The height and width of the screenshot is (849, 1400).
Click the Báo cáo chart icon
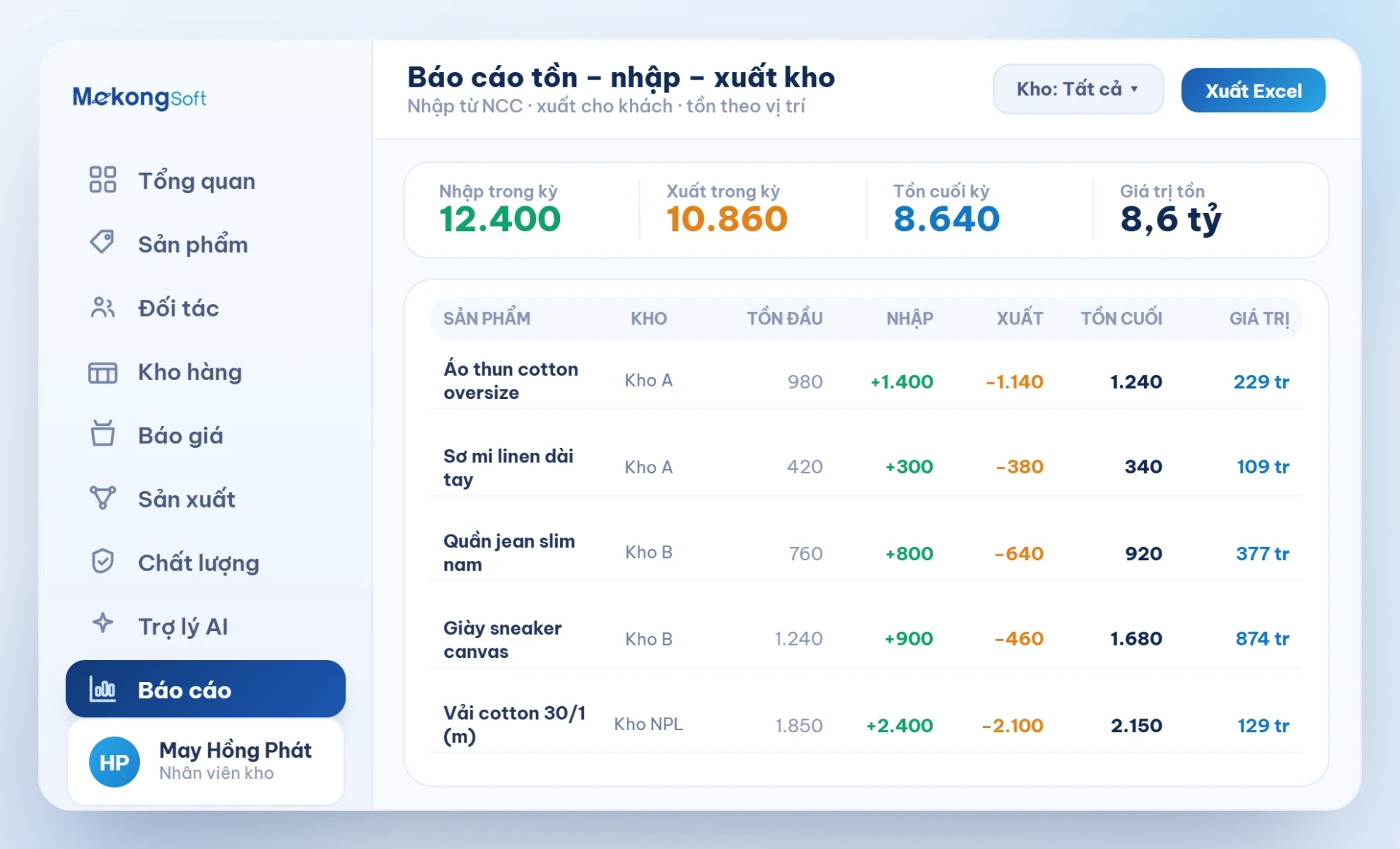pos(102,689)
